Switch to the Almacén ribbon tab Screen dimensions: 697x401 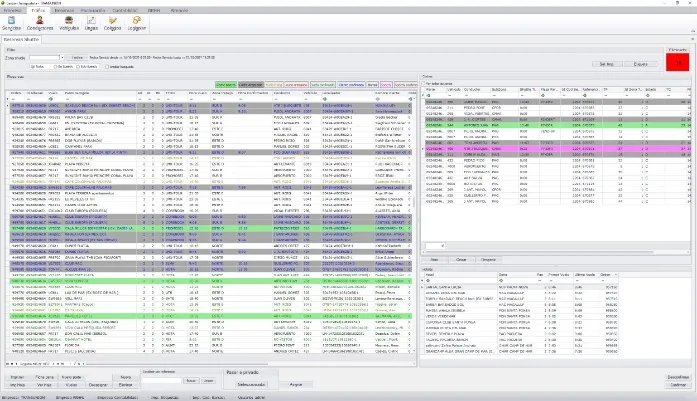(x=179, y=10)
